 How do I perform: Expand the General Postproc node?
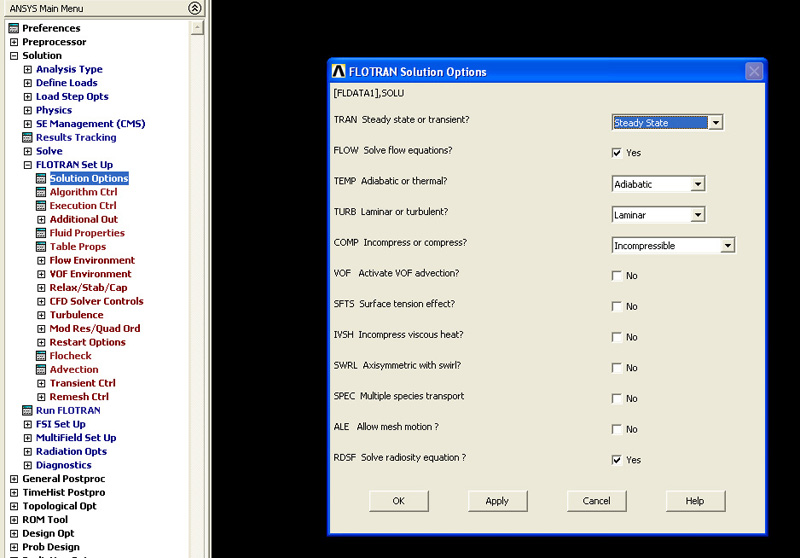click(14, 479)
